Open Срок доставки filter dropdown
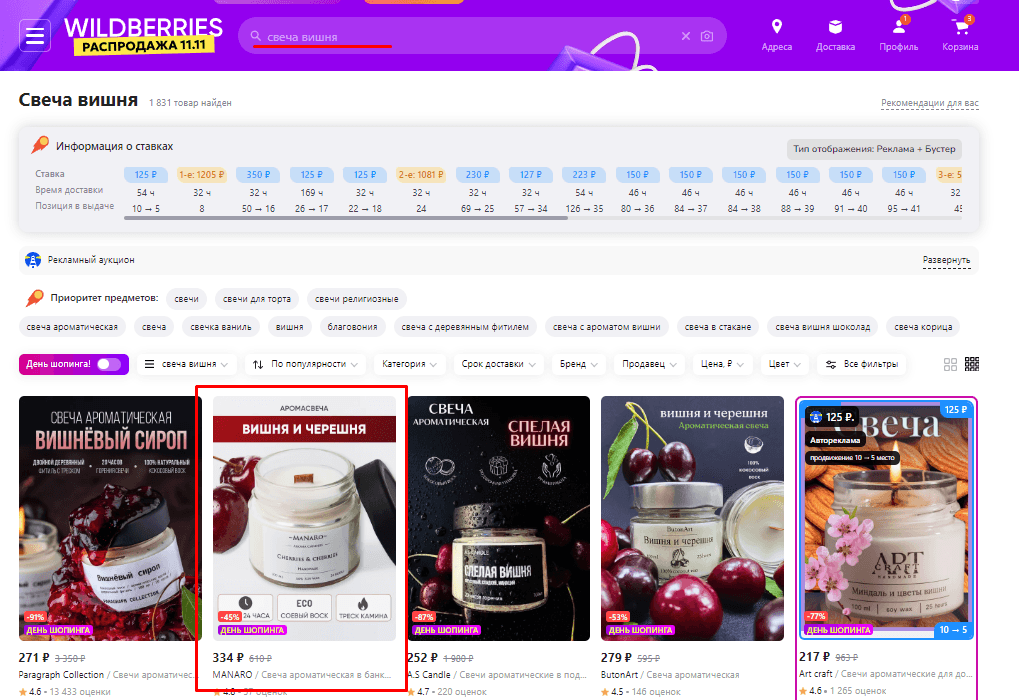 (498, 364)
